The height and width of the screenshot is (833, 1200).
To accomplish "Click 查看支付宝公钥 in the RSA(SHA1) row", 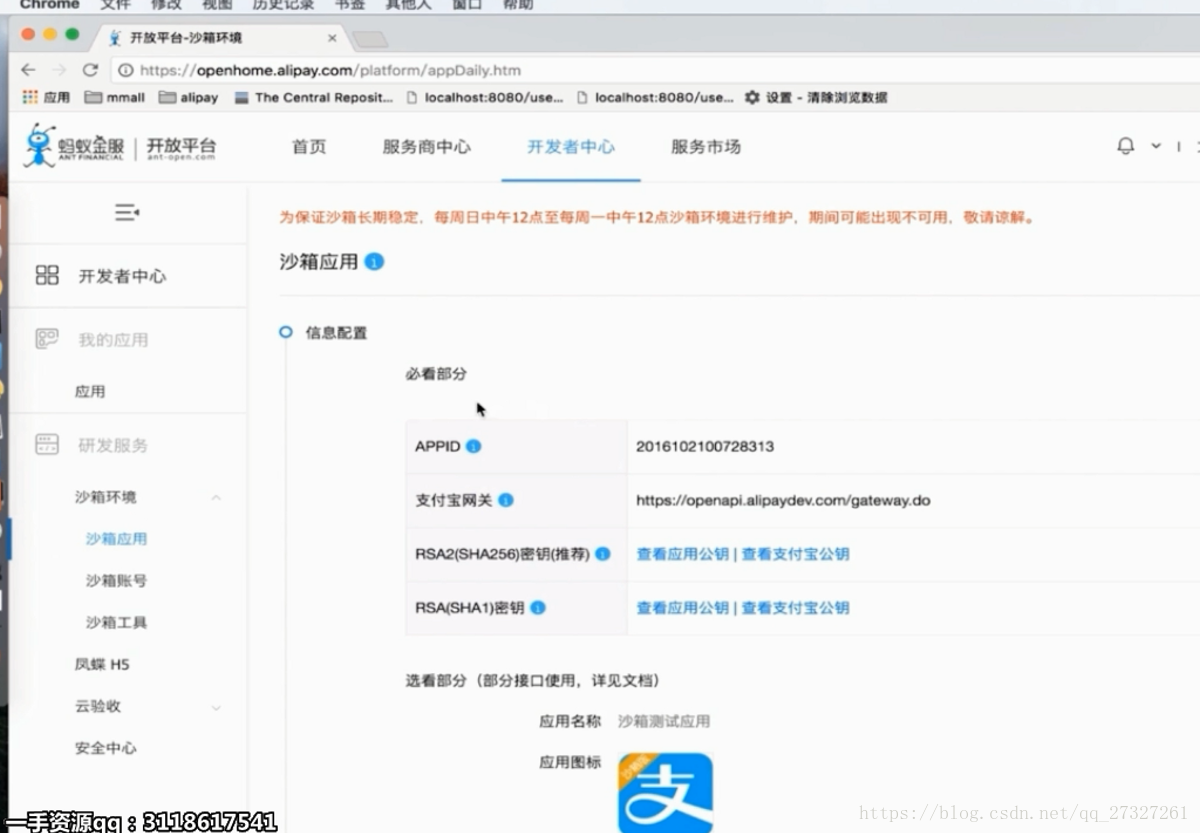I will click(795, 607).
